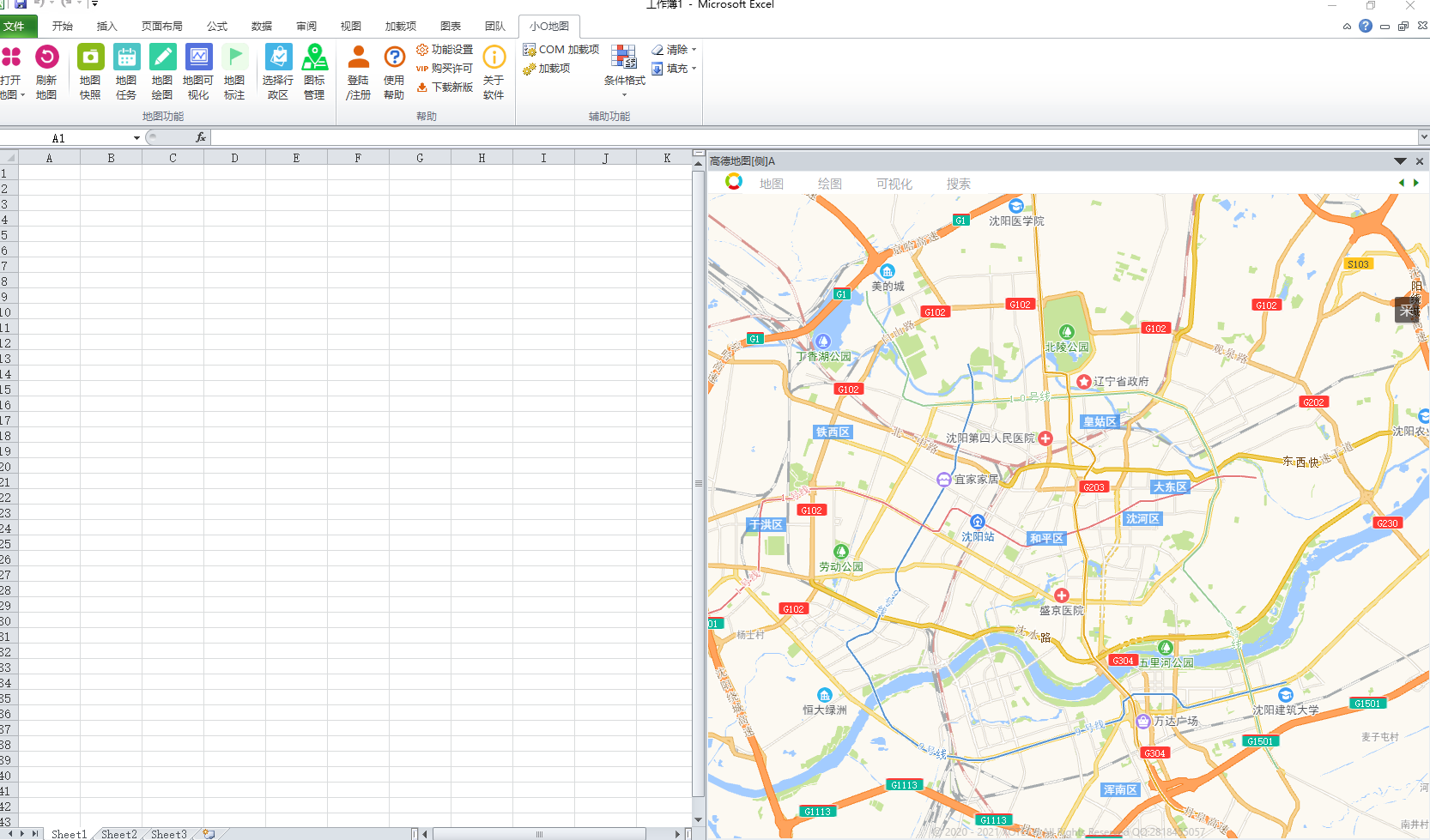Launch 地图可视化 map visualization
The height and width of the screenshot is (840, 1430).
tap(198, 72)
